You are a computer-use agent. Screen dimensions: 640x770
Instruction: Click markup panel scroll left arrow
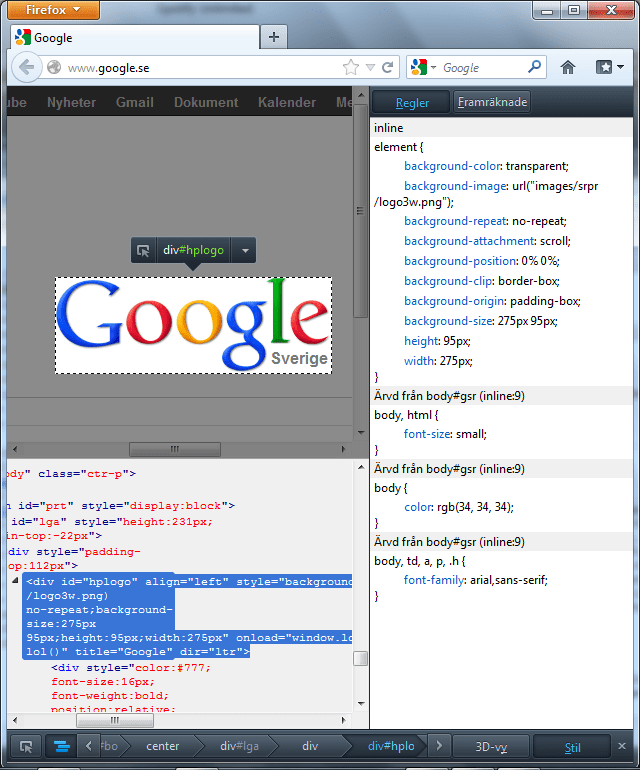[15, 720]
